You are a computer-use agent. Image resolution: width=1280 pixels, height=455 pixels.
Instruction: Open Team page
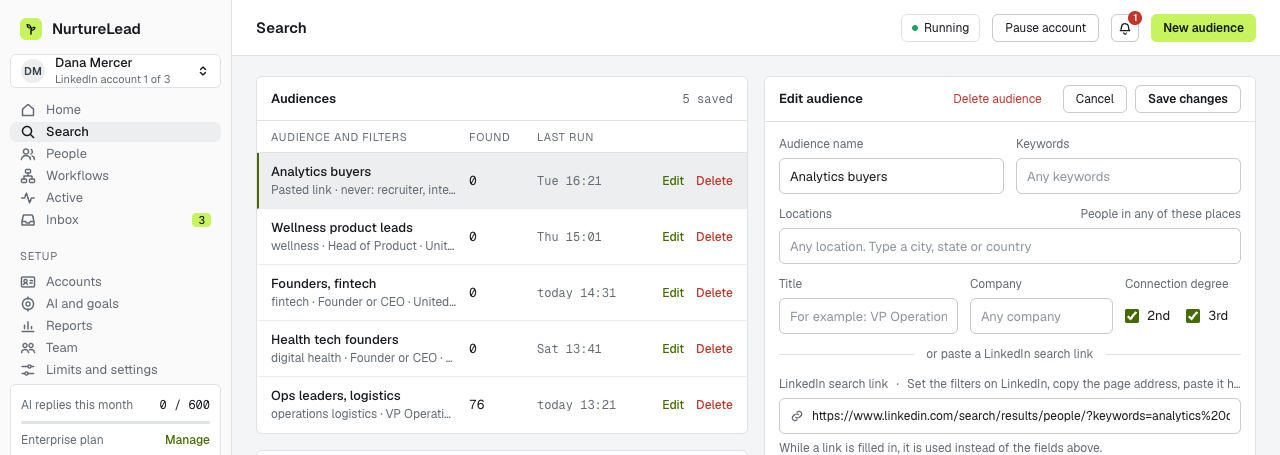tap(115, 348)
